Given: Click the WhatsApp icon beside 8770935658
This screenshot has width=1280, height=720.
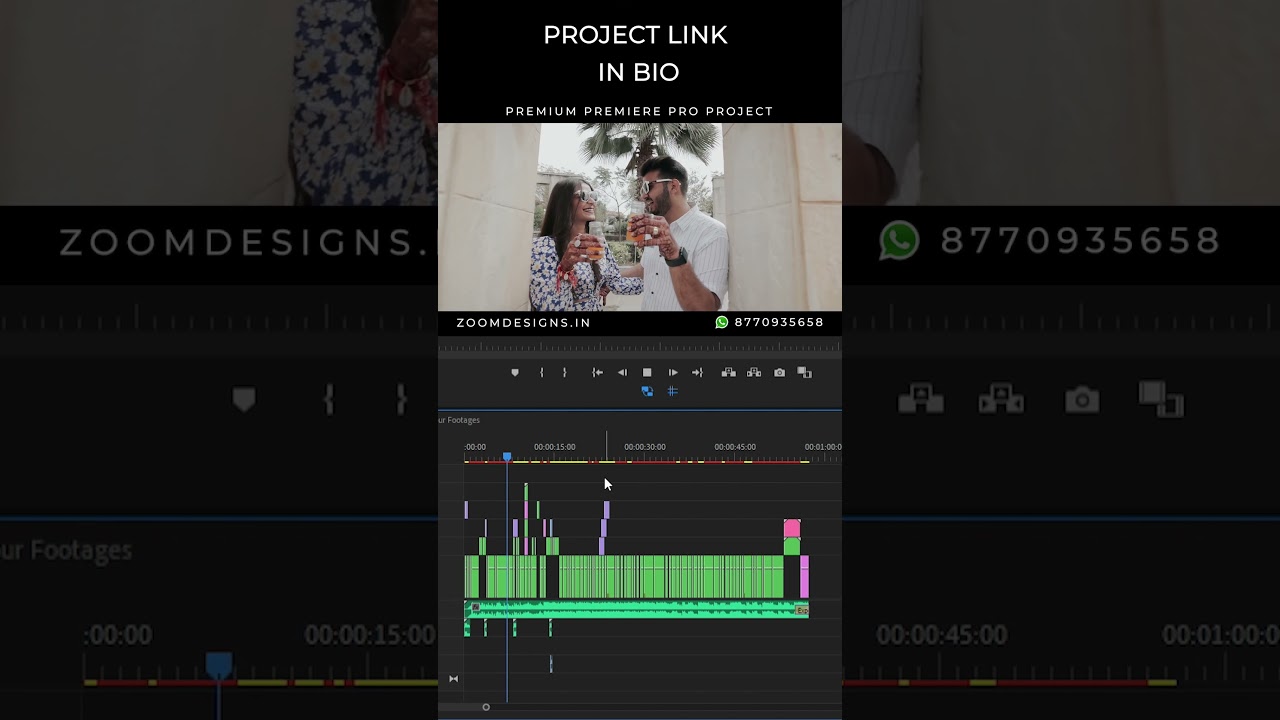Looking at the screenshot, I should click(722, 322).
